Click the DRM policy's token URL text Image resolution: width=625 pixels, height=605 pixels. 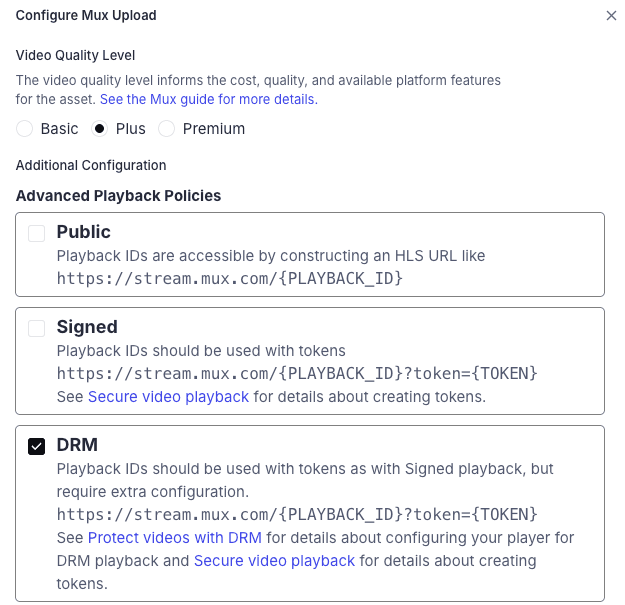[297, 515]
